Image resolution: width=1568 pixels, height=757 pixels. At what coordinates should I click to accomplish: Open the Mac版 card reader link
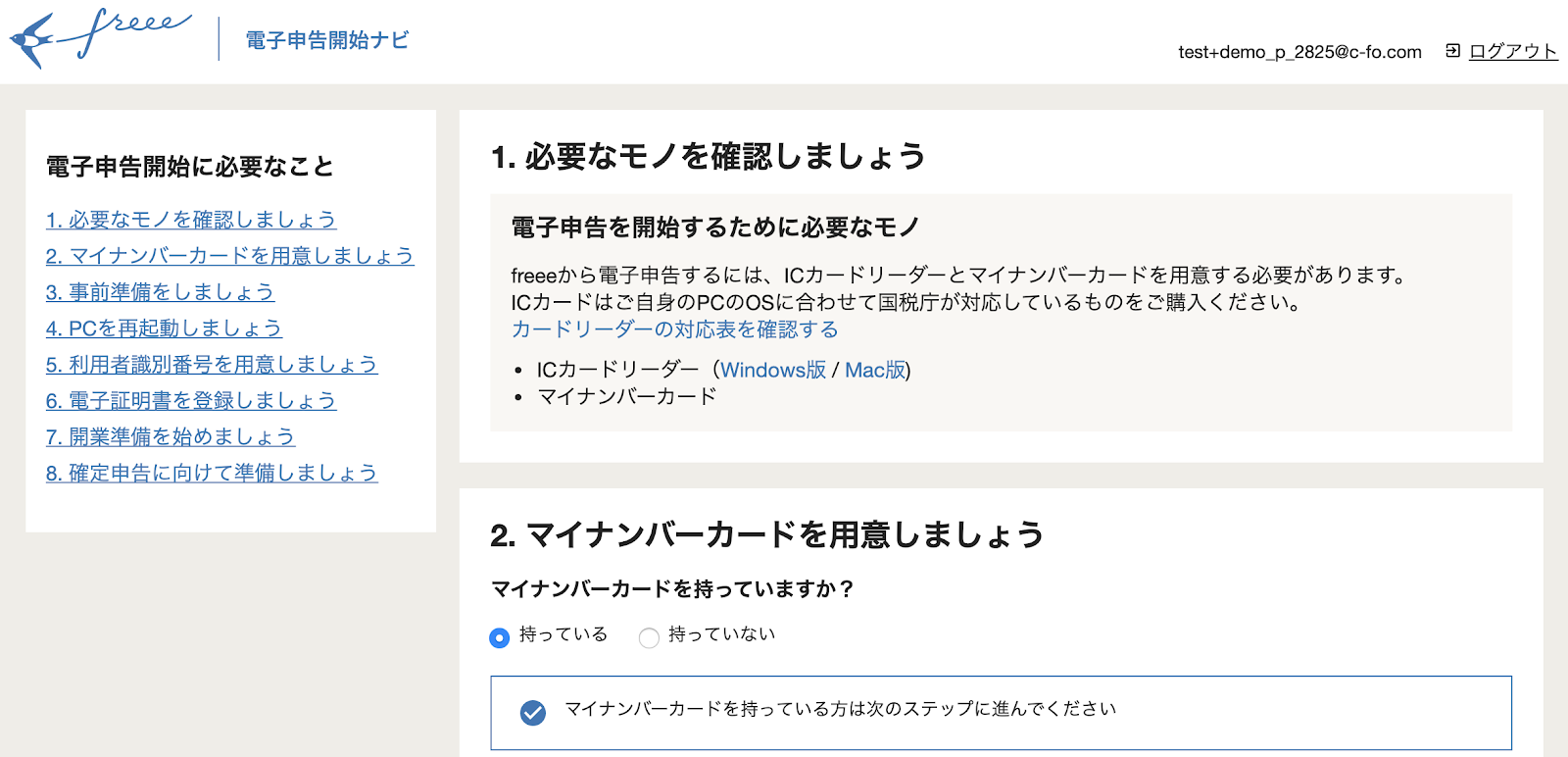coord(874,370)
